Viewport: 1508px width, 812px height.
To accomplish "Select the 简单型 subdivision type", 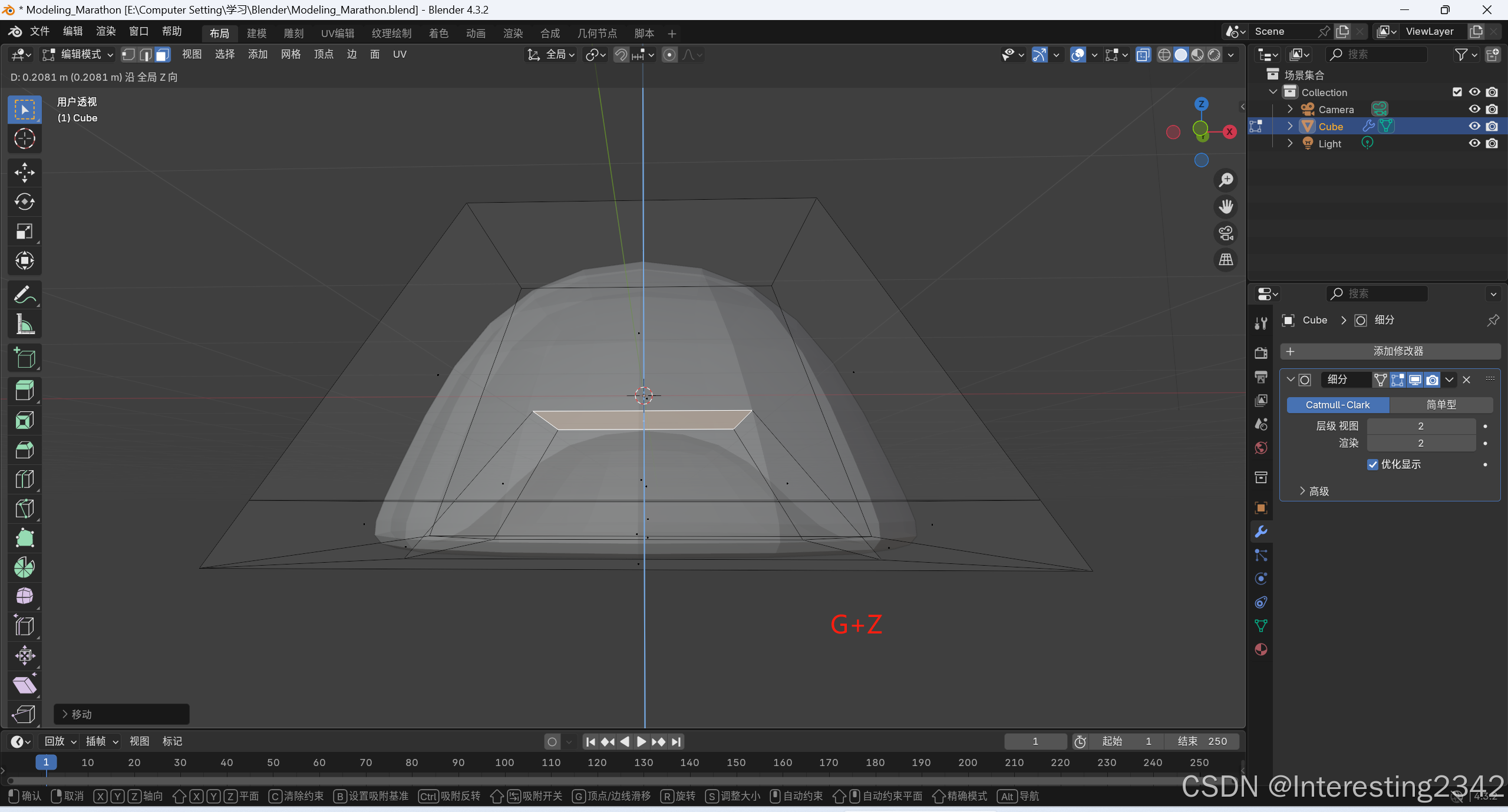I will 1440,405.
